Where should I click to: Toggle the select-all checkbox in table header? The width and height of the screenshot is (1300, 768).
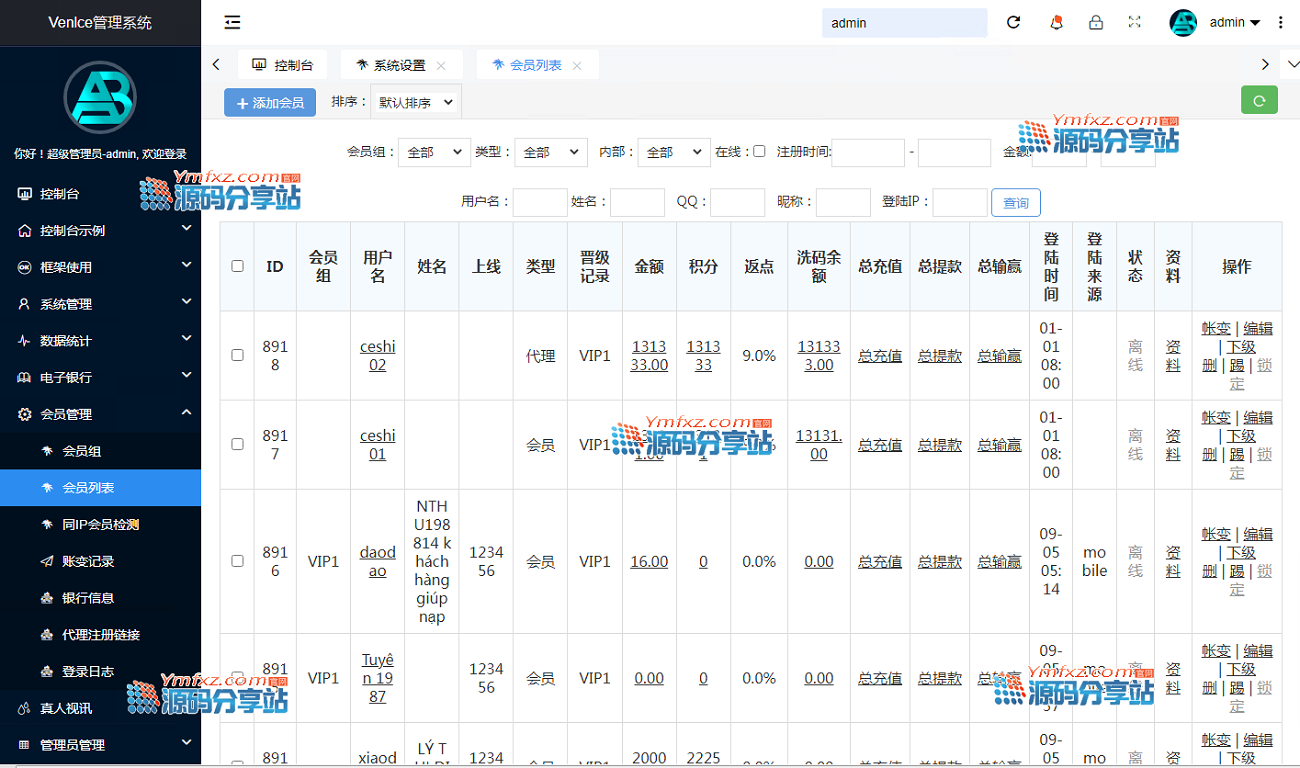[x=237, y=266]
